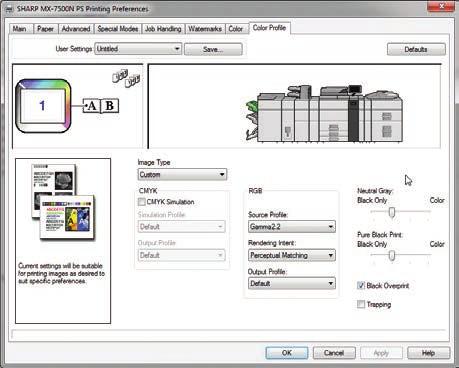Open the RGB Source Profile dropdown
459x368 pixels.
click(292, 227)
